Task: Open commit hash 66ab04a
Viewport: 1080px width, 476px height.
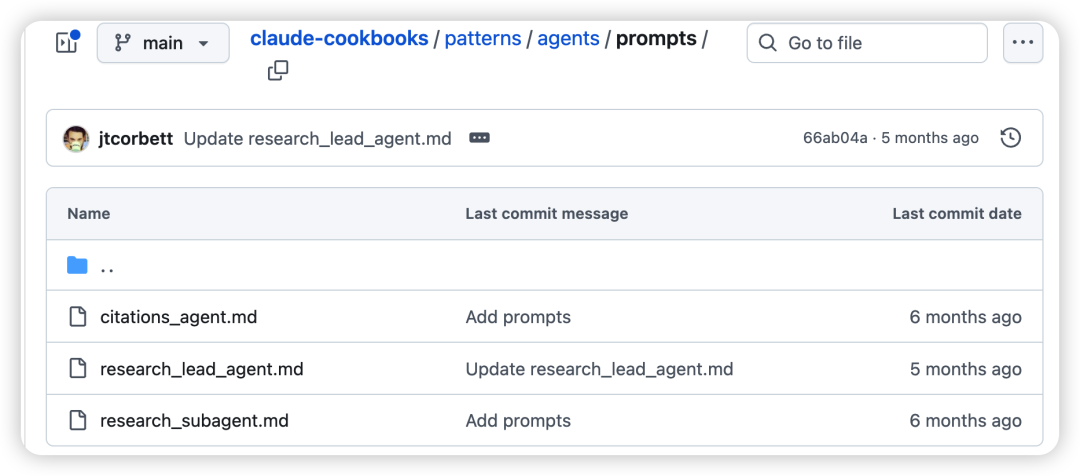Action: (835, 138)
